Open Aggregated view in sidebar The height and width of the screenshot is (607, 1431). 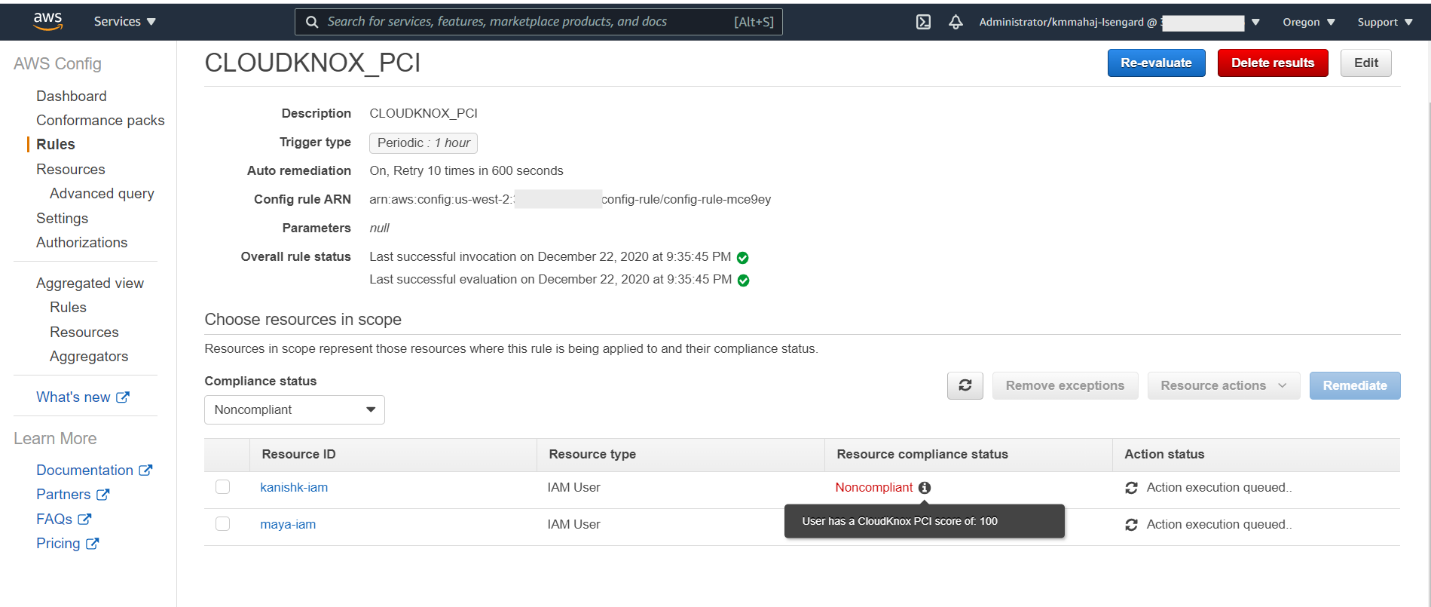(x=90, y=283)
